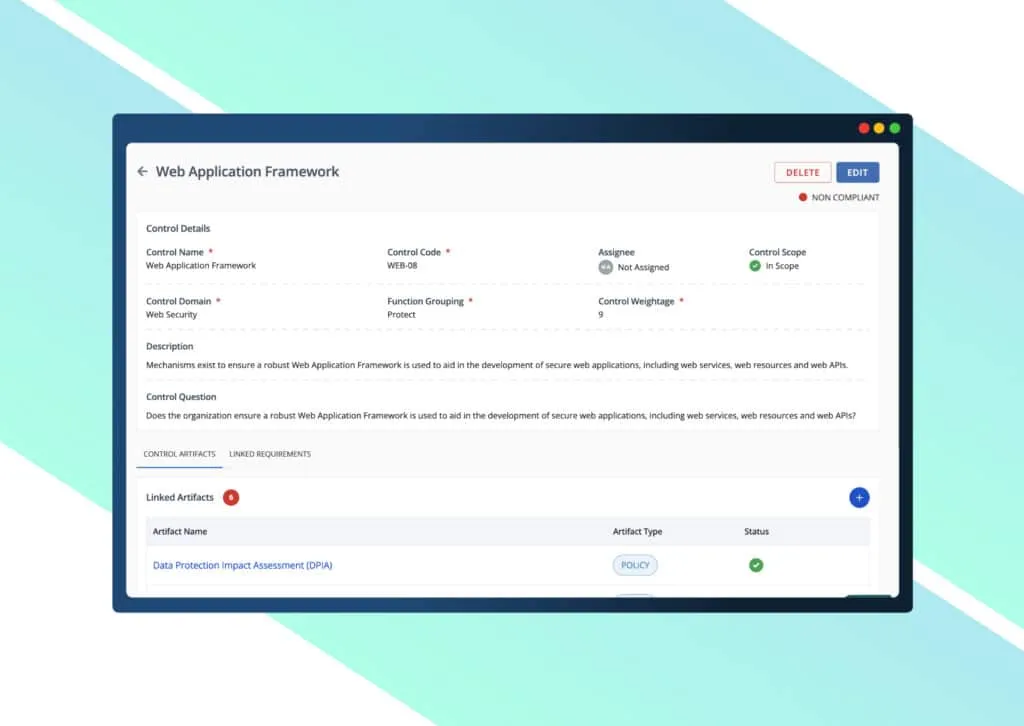Screen dimensions: 1024x726
Task: Click the control weightage value 9
Action: pyautogui.click(x=601, y=315)
